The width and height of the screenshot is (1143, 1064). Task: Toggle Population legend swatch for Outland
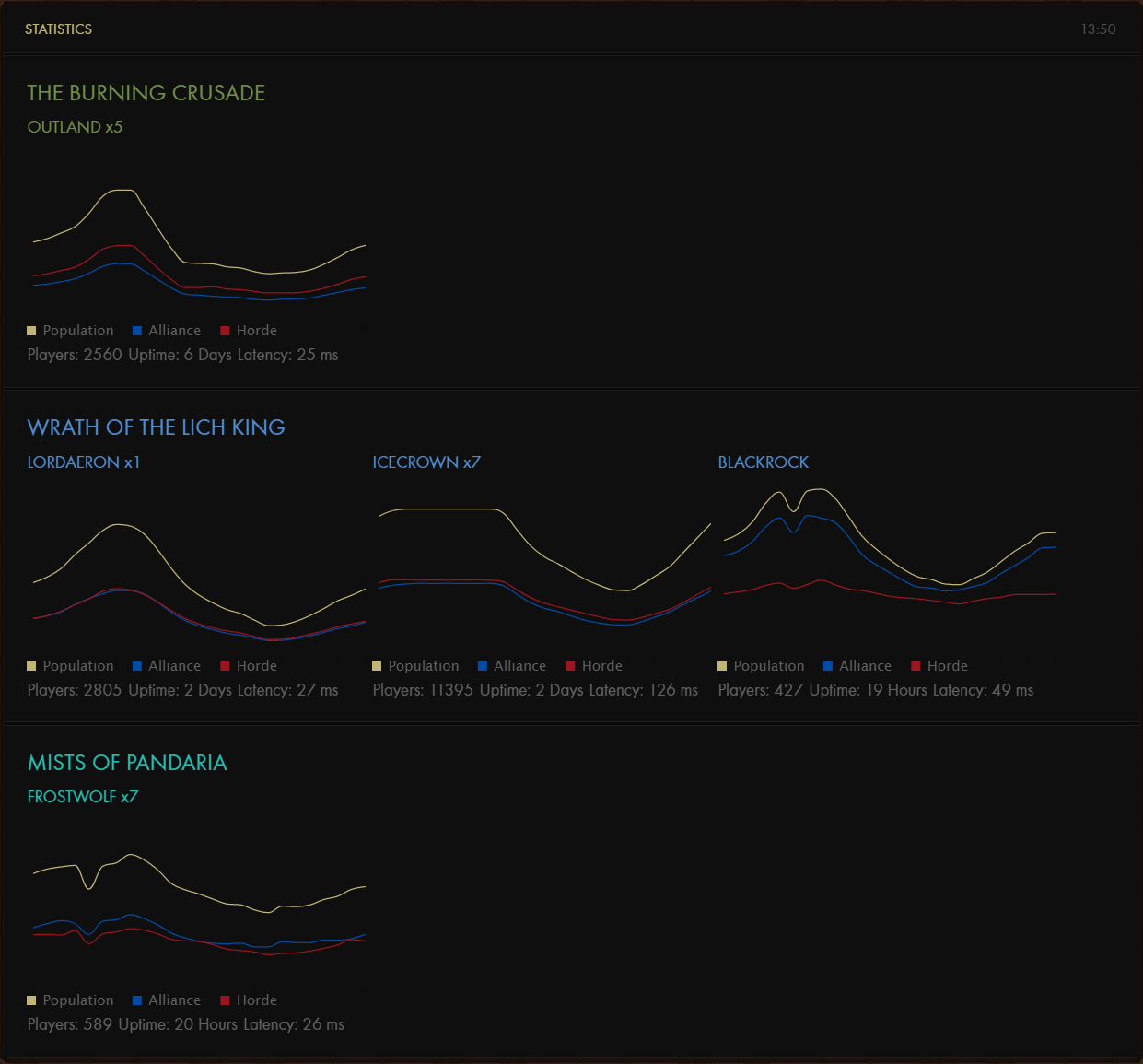(32, 331)
